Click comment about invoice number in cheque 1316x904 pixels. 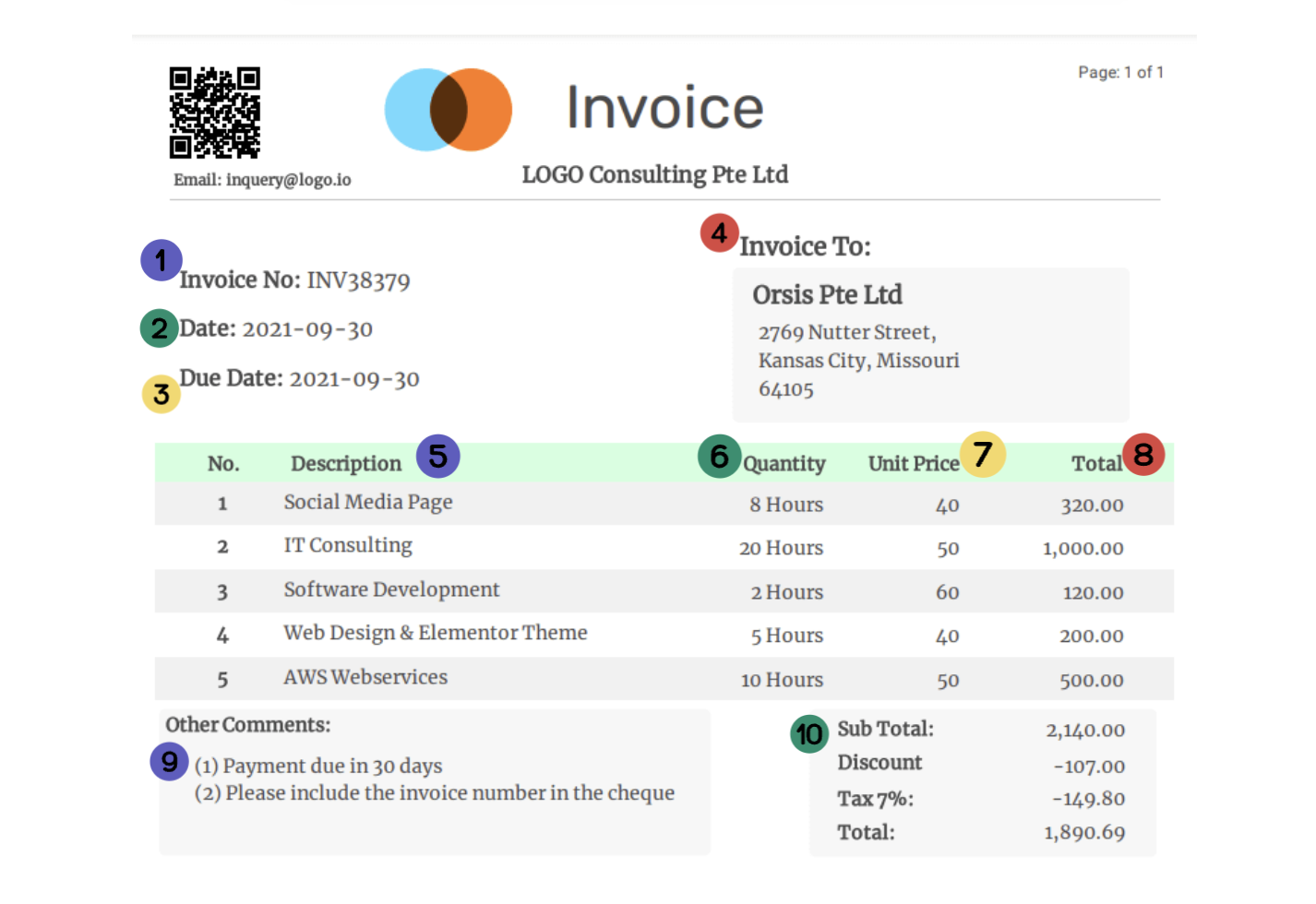click(435, 793)
